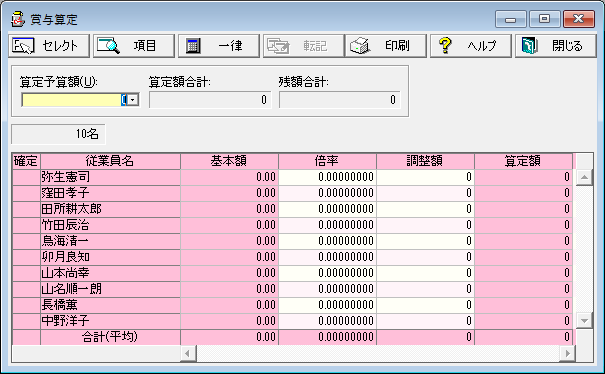Image resolution: width=605 pixels, height=374 pixels.
Task: Open ヘルプ help
Action: pos(471,46)
